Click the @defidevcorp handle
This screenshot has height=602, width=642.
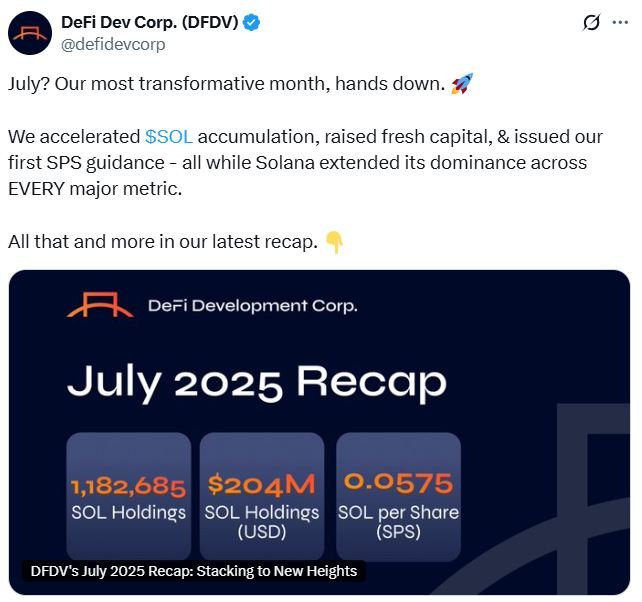(x=113, y=45)
